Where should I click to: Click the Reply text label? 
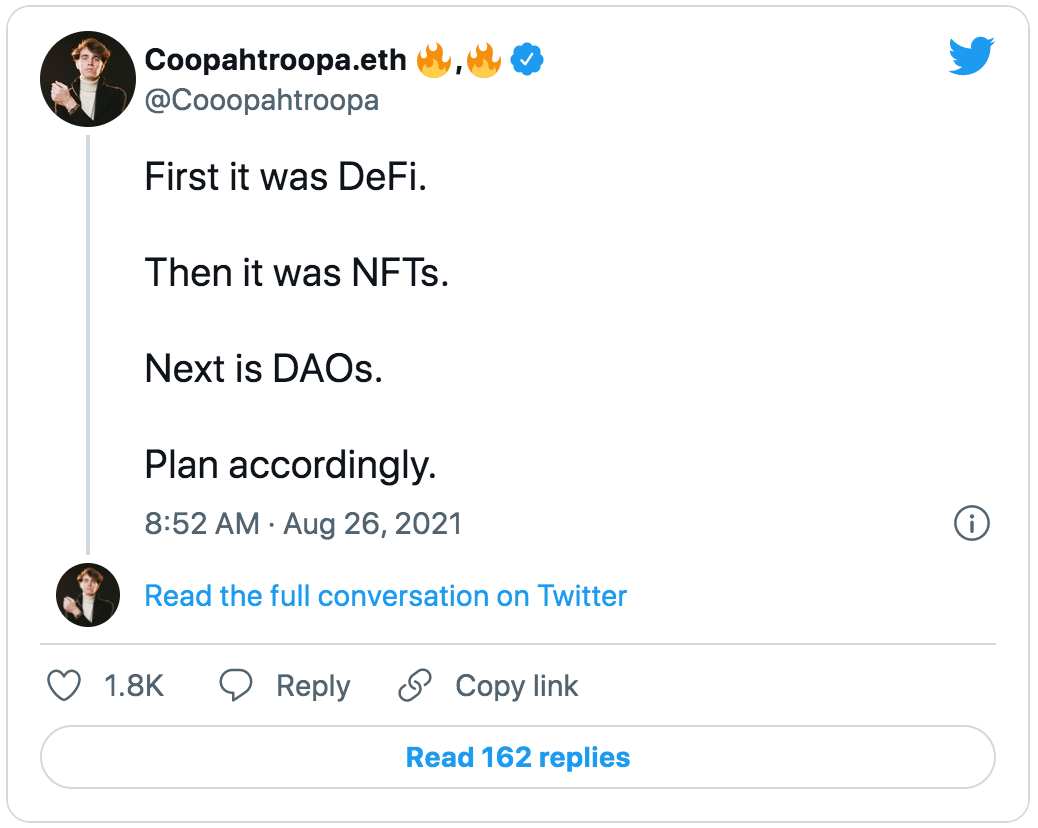tap(313, 686)
